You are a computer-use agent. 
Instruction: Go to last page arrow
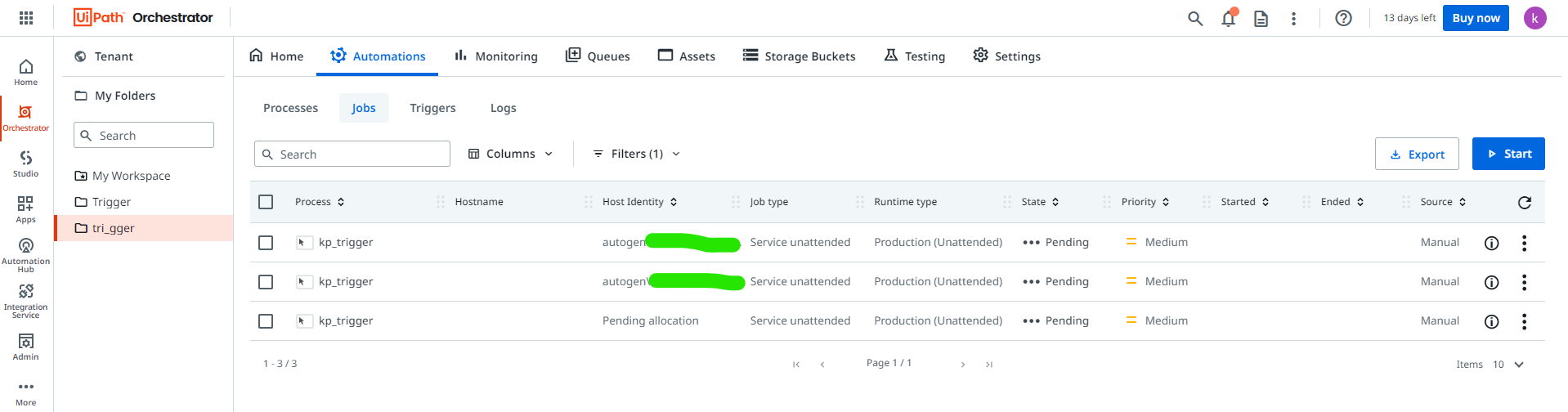989,365
